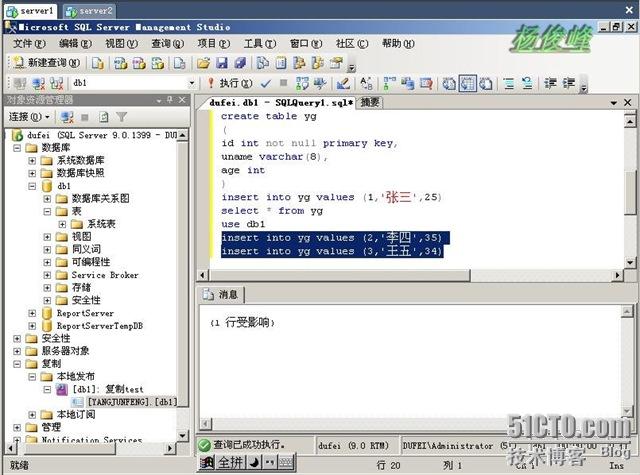Click the Filter funnel icon in Object Explorer

coord(121,117)
